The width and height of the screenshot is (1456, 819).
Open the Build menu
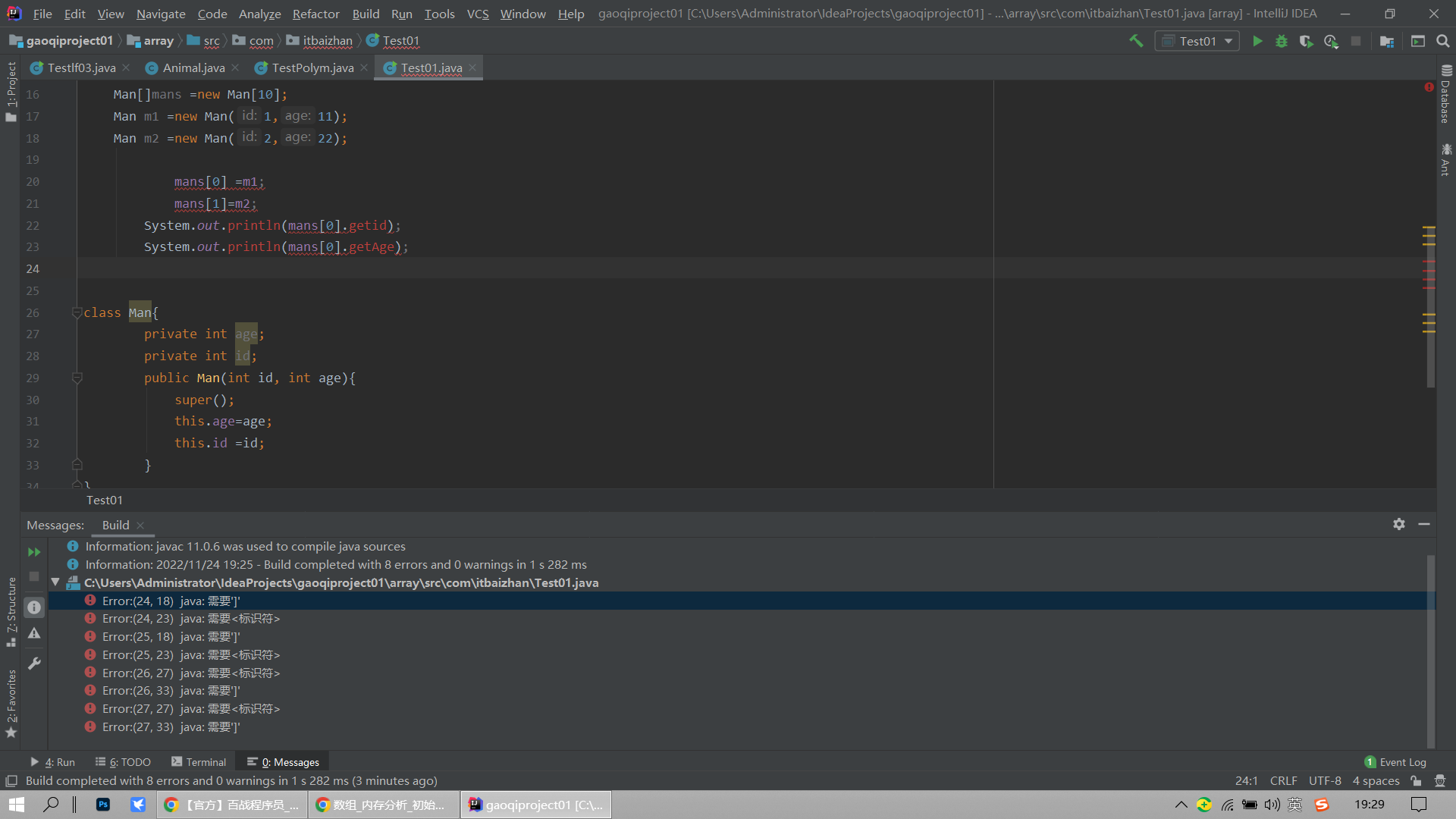366,14
